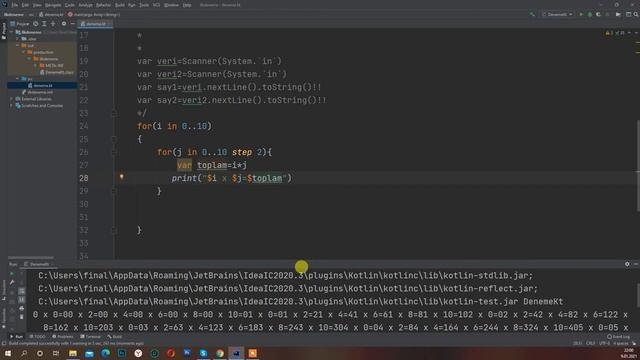Start debugging with the Debug bug icon

[x=589, y=14]
